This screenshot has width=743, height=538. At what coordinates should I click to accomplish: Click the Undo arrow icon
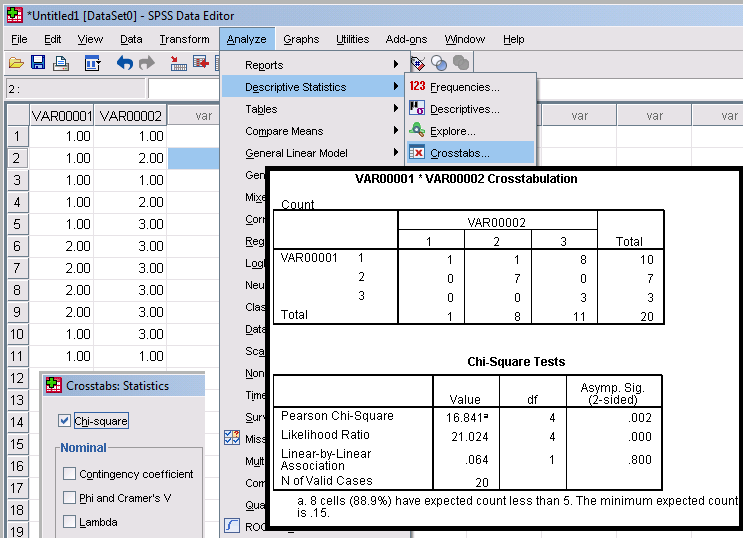pyautogui.click(x=124, y=63)
